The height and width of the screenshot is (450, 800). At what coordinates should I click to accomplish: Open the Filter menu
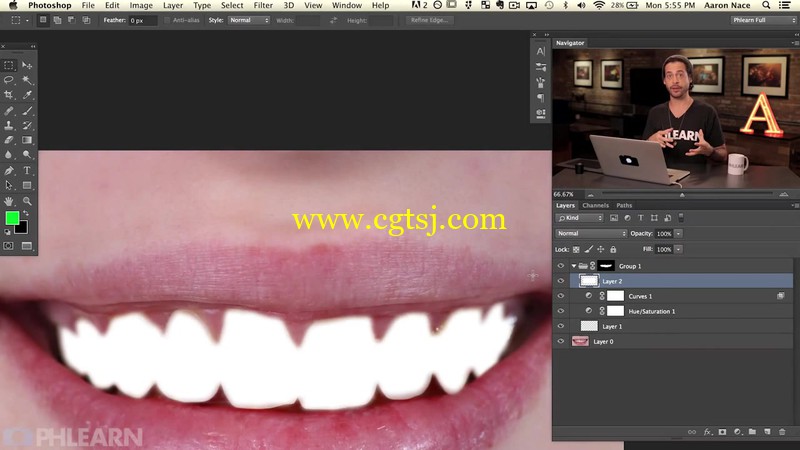pyautogui.click(x=263, y=5)
